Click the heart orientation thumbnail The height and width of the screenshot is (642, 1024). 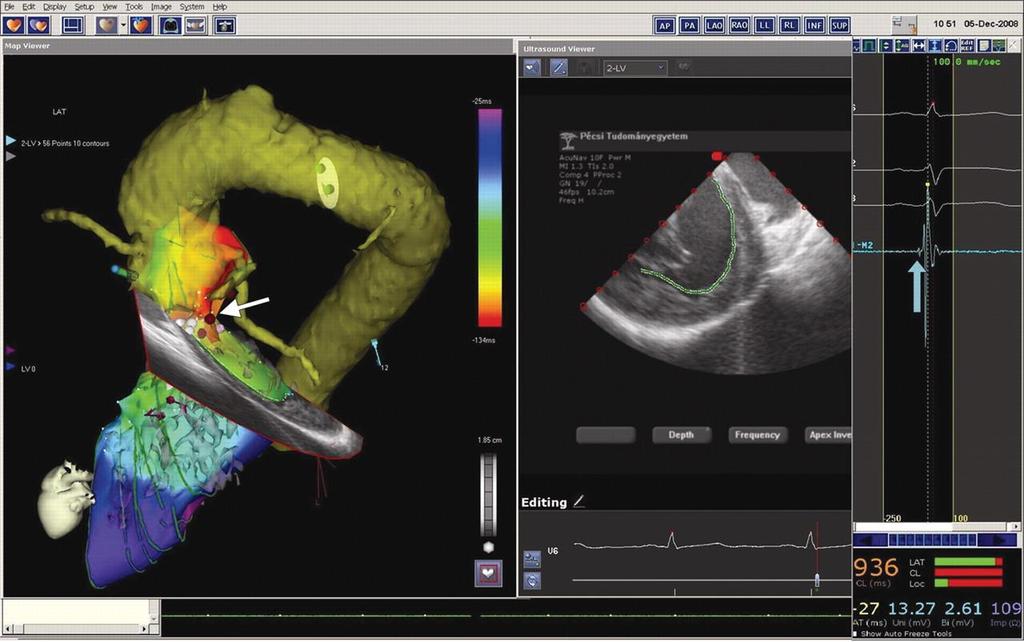[x=67, y=498]
